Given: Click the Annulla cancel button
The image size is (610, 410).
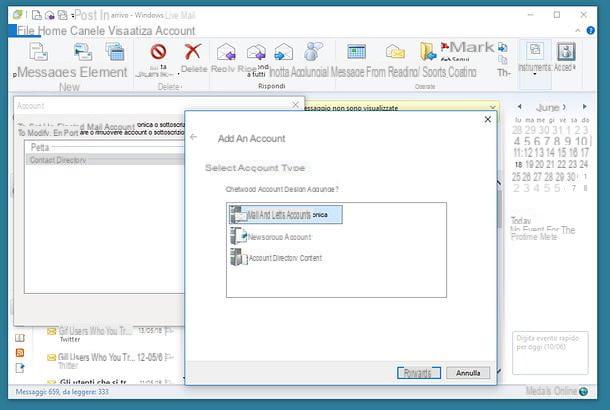Looking at the screenshot, I should [x=468, y=373].
